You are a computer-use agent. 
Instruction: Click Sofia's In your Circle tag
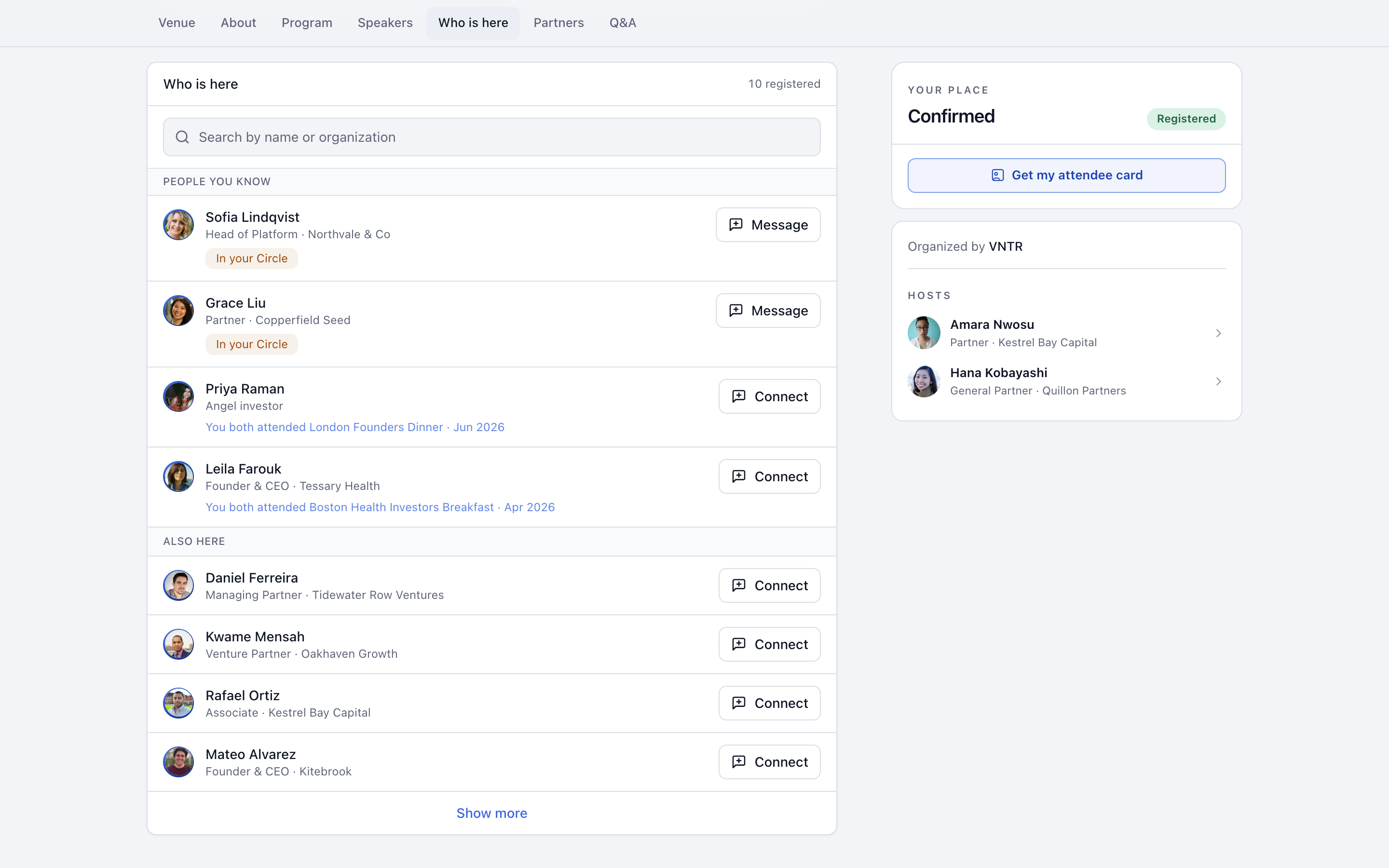[251, 258]
